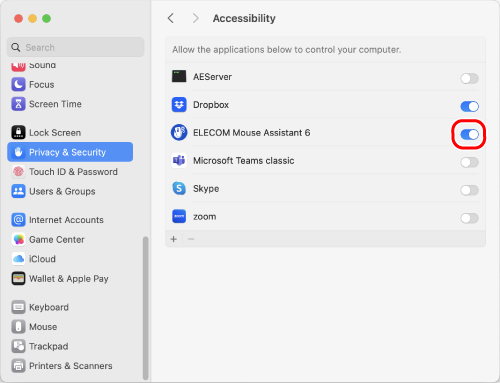This screenshot has height=383, width=500.
Task: Click the sidebar vertical scrollbar
Action: point(145,308)
